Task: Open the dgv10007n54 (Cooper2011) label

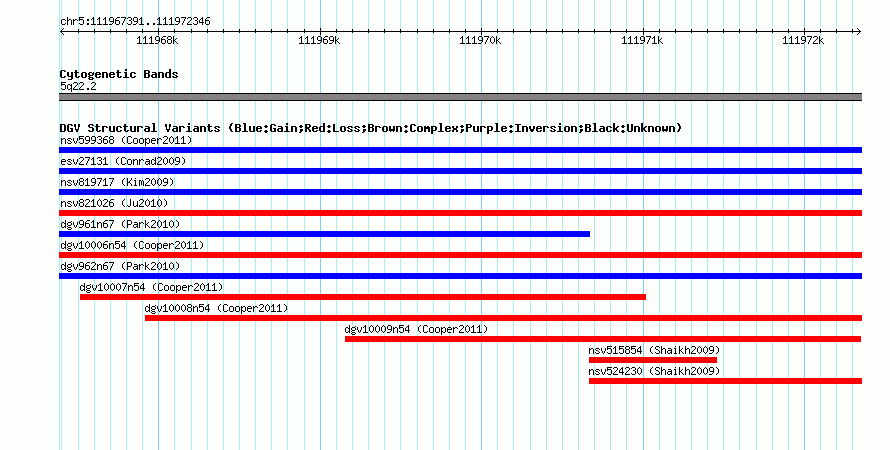Action: [x=151, y=287]
